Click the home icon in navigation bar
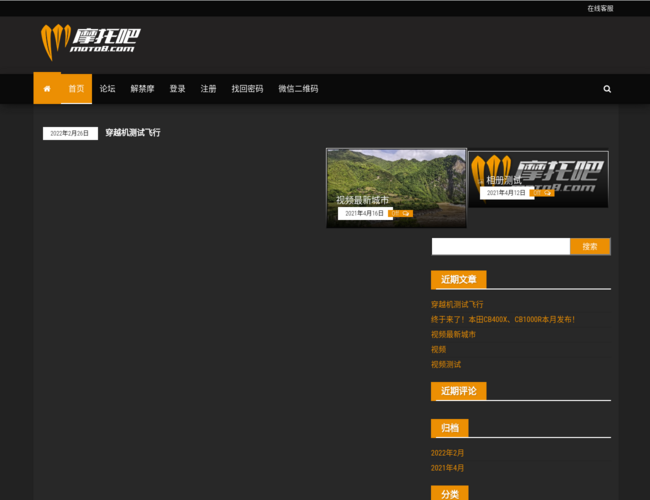The image size is (650, 500). tap(46, 89)
